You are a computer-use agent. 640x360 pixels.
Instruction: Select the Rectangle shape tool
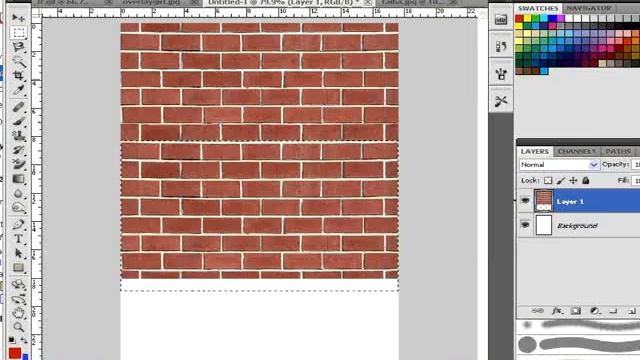[x=18, y=268]
